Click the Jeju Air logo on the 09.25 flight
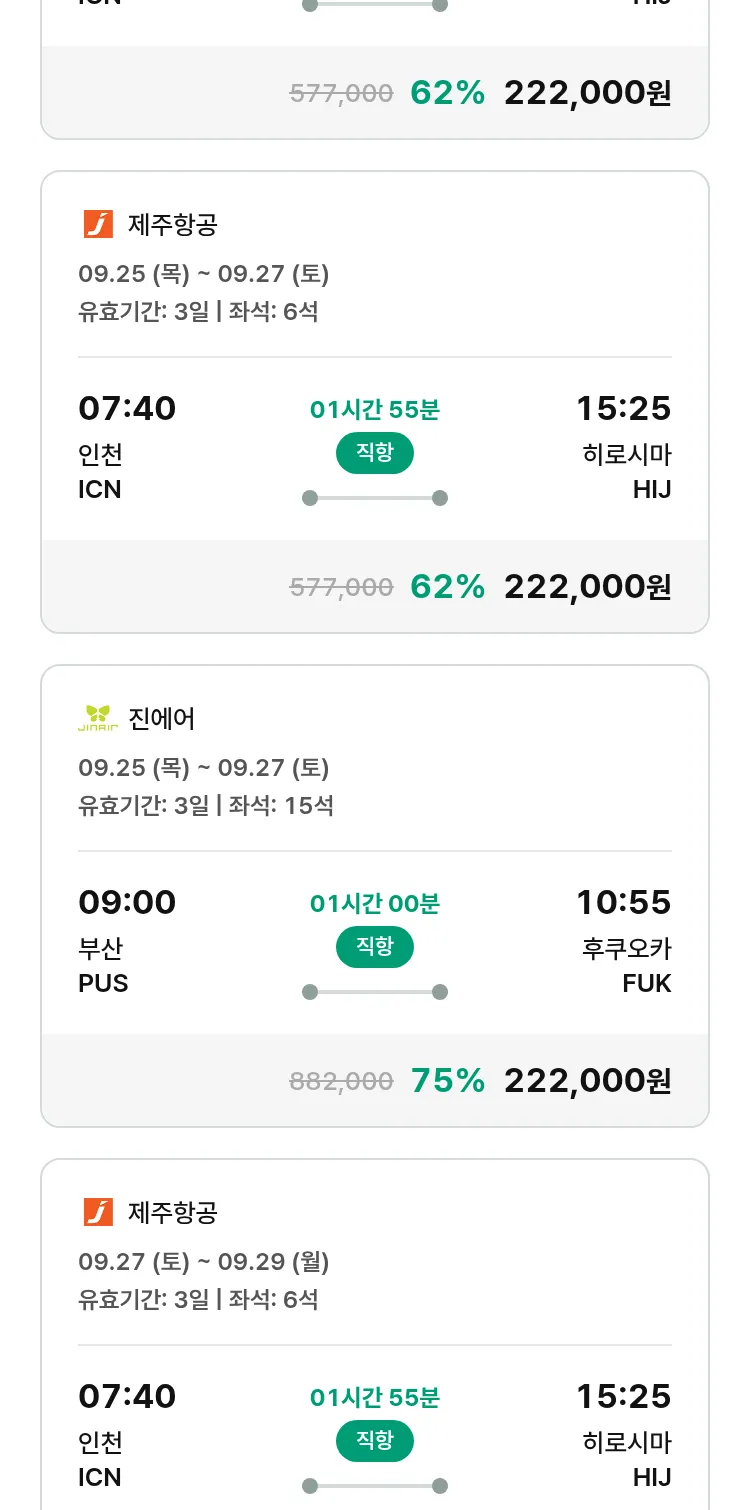 (98, 224)
